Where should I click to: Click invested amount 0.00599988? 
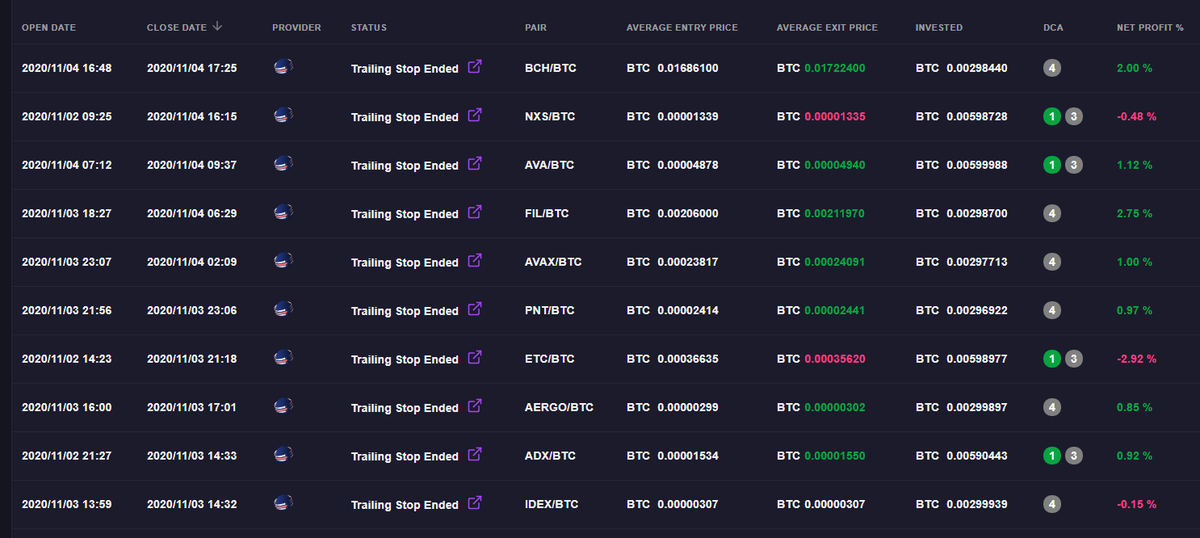977,166
